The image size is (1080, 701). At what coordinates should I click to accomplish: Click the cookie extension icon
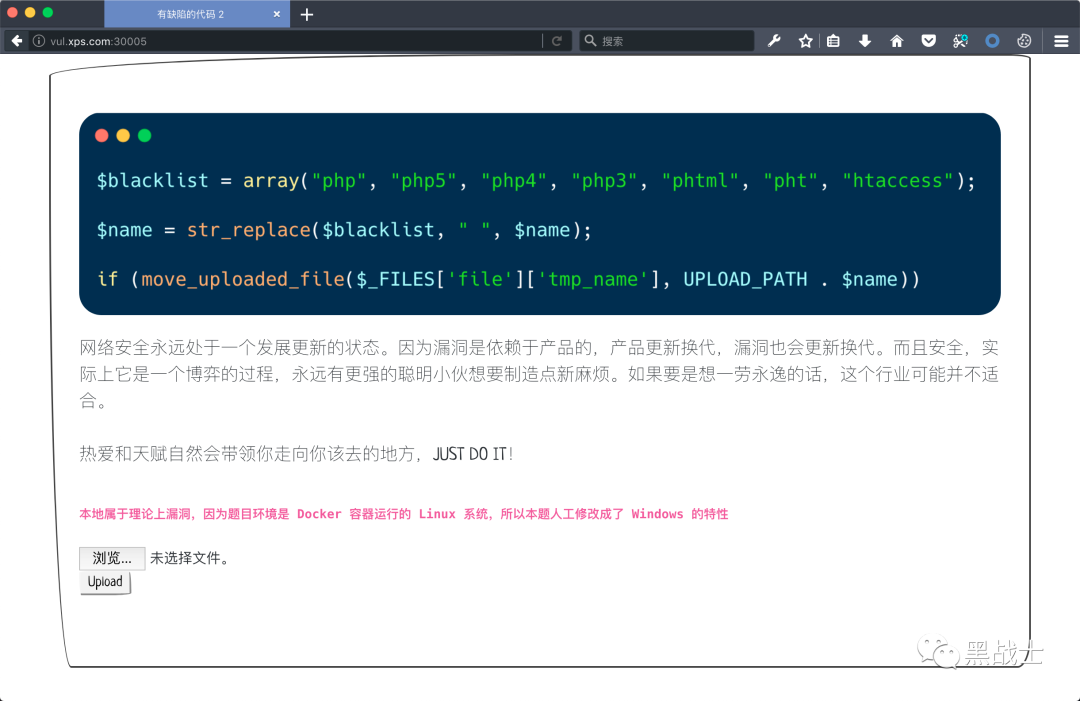1024,41
